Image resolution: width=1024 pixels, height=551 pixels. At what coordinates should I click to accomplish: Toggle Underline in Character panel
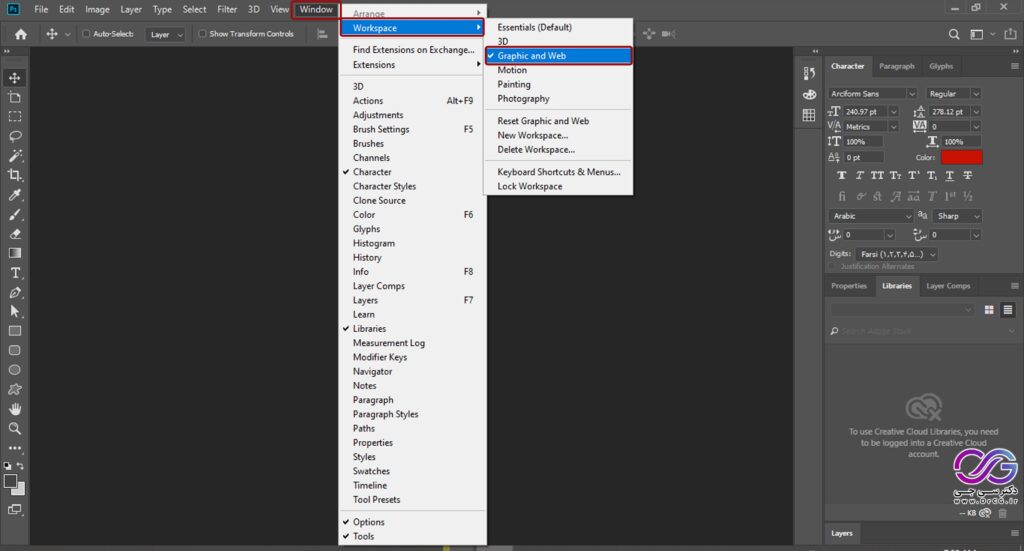[950, 176]
